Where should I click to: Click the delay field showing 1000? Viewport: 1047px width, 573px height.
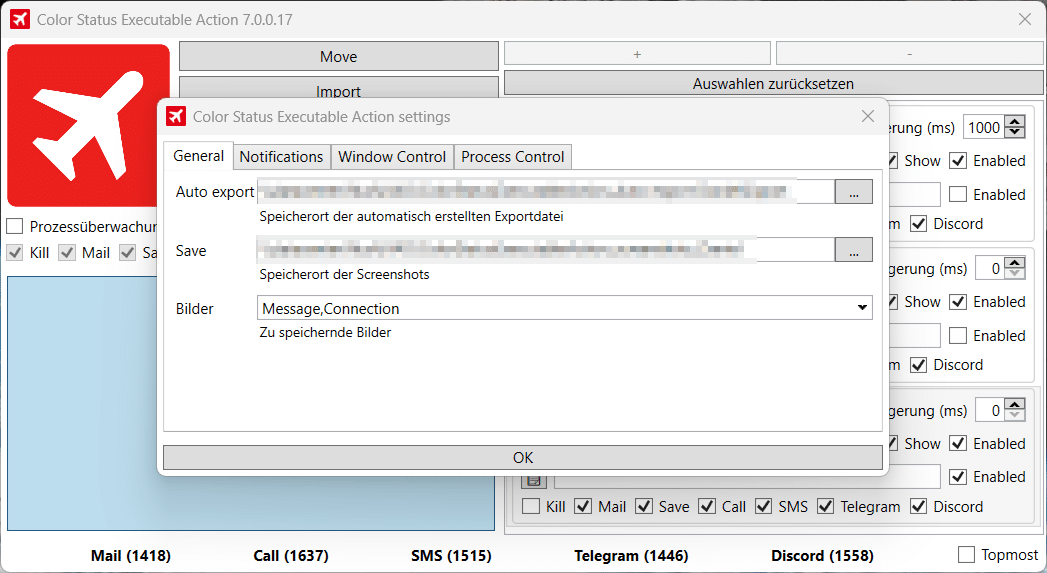pyautogui.click(x=984, y=128)
